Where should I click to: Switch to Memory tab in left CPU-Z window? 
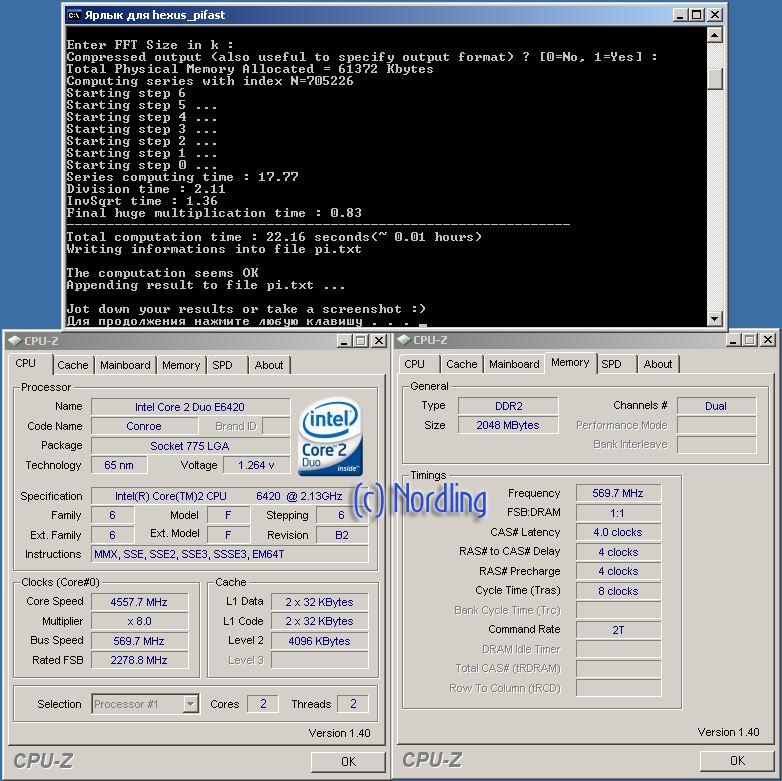[x=181, y=365]
